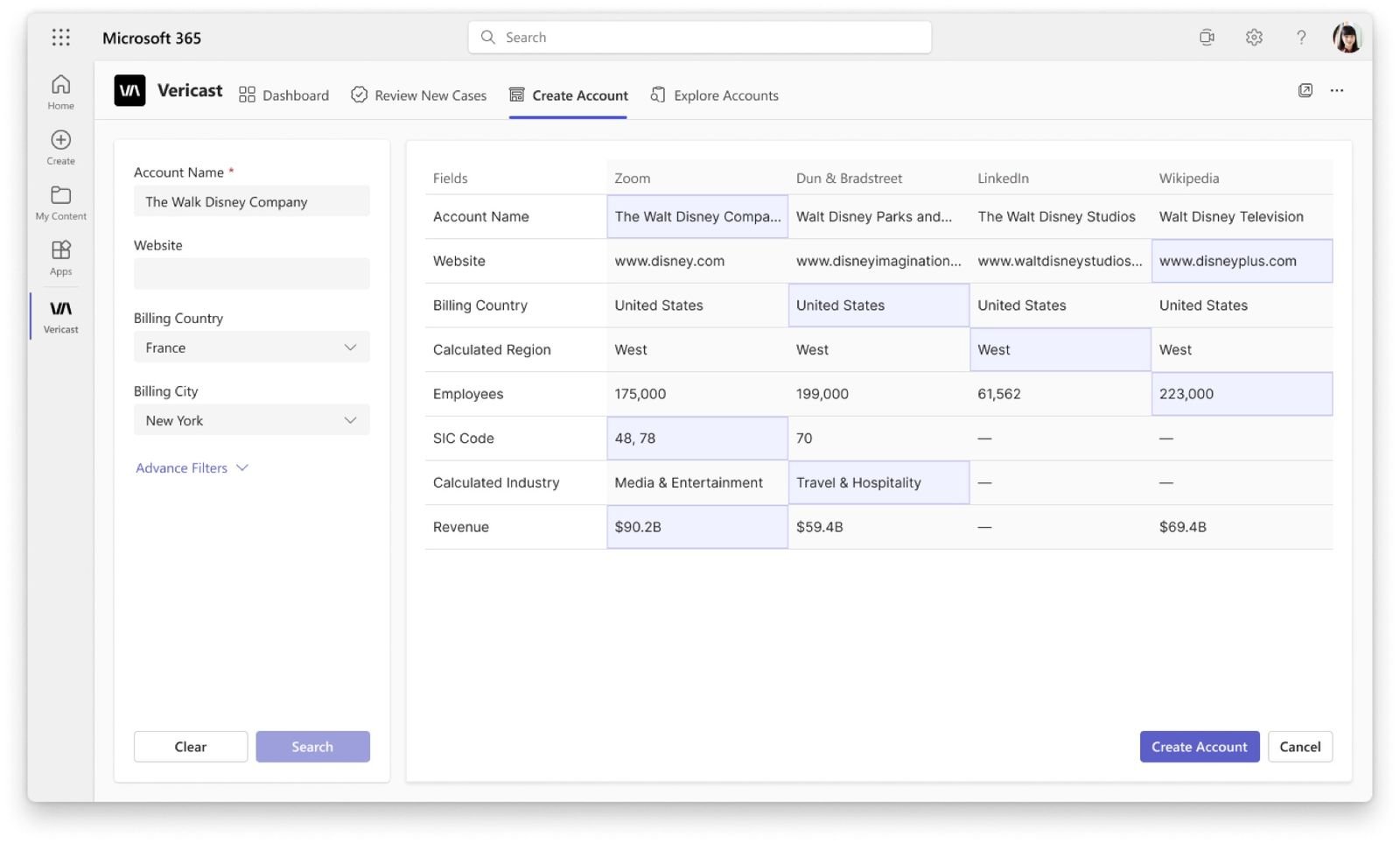Open the Explore Accounts tab
Screen dimensions: 1400x843
714,95
